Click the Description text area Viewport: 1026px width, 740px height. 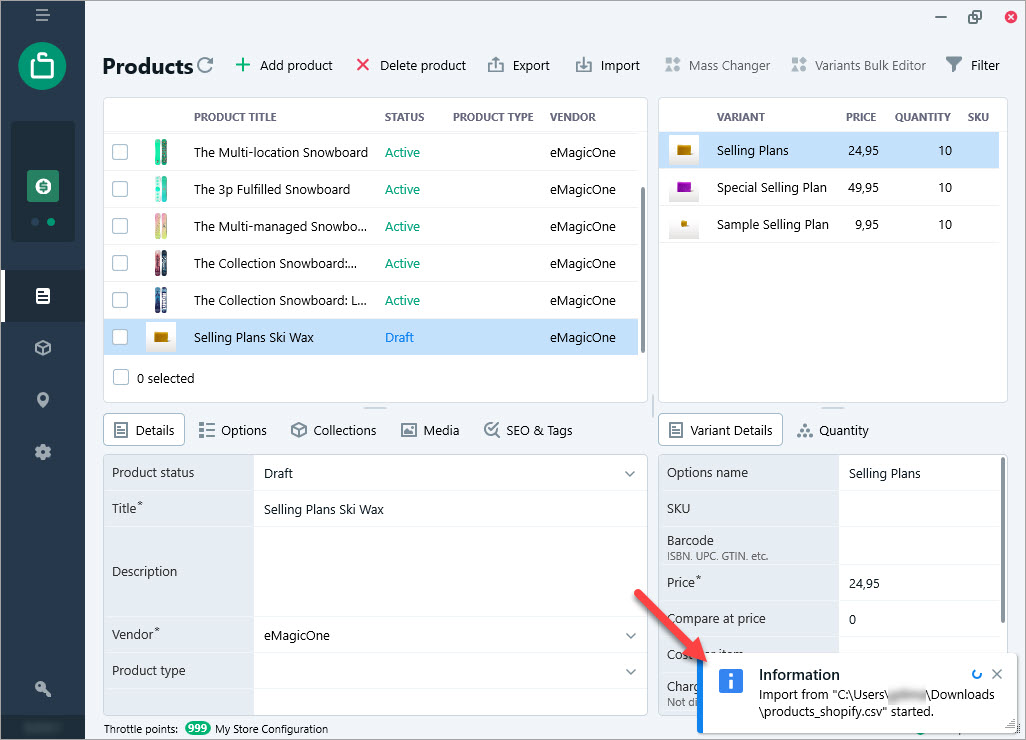tap(450, 572)
